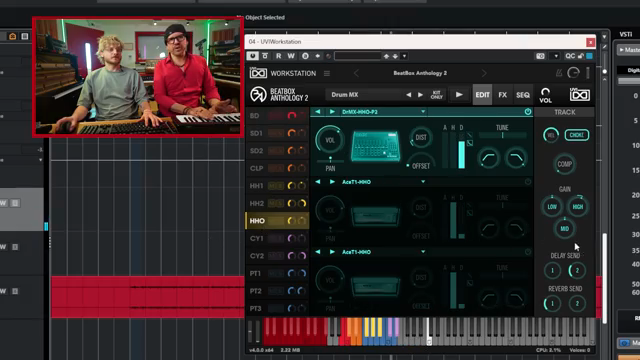640x360 pixels.
Task: Switch to the EDIT tab
Action: [x=482, y=95]
